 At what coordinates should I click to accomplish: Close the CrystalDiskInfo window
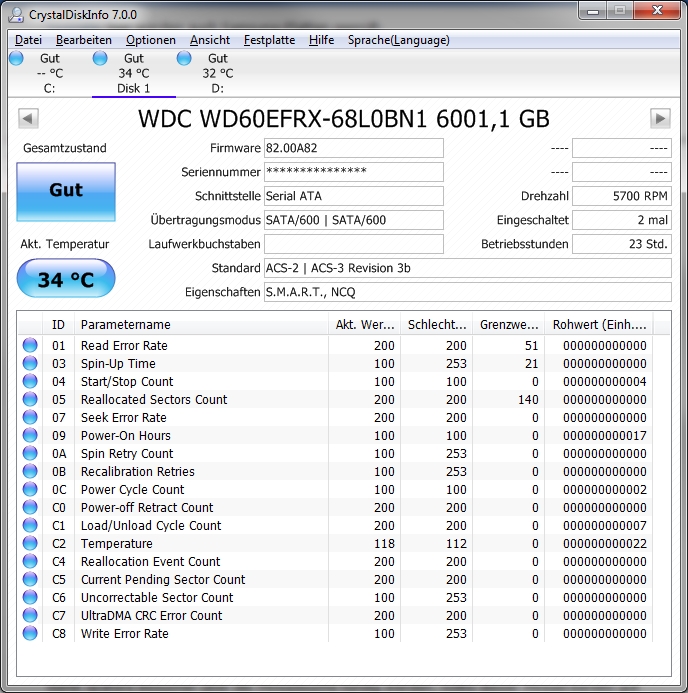657,11
